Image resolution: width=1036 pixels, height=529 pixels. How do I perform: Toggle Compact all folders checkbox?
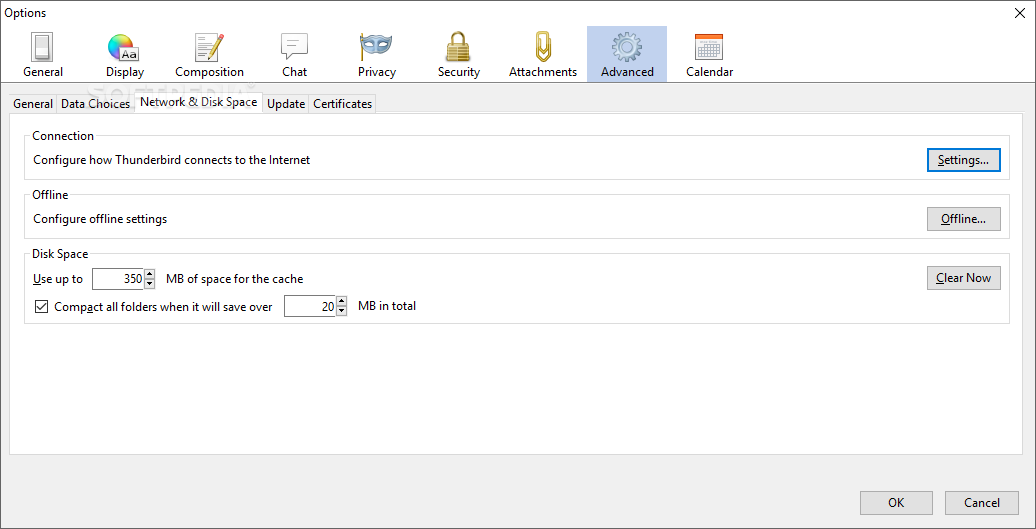(x=42, y=306)
